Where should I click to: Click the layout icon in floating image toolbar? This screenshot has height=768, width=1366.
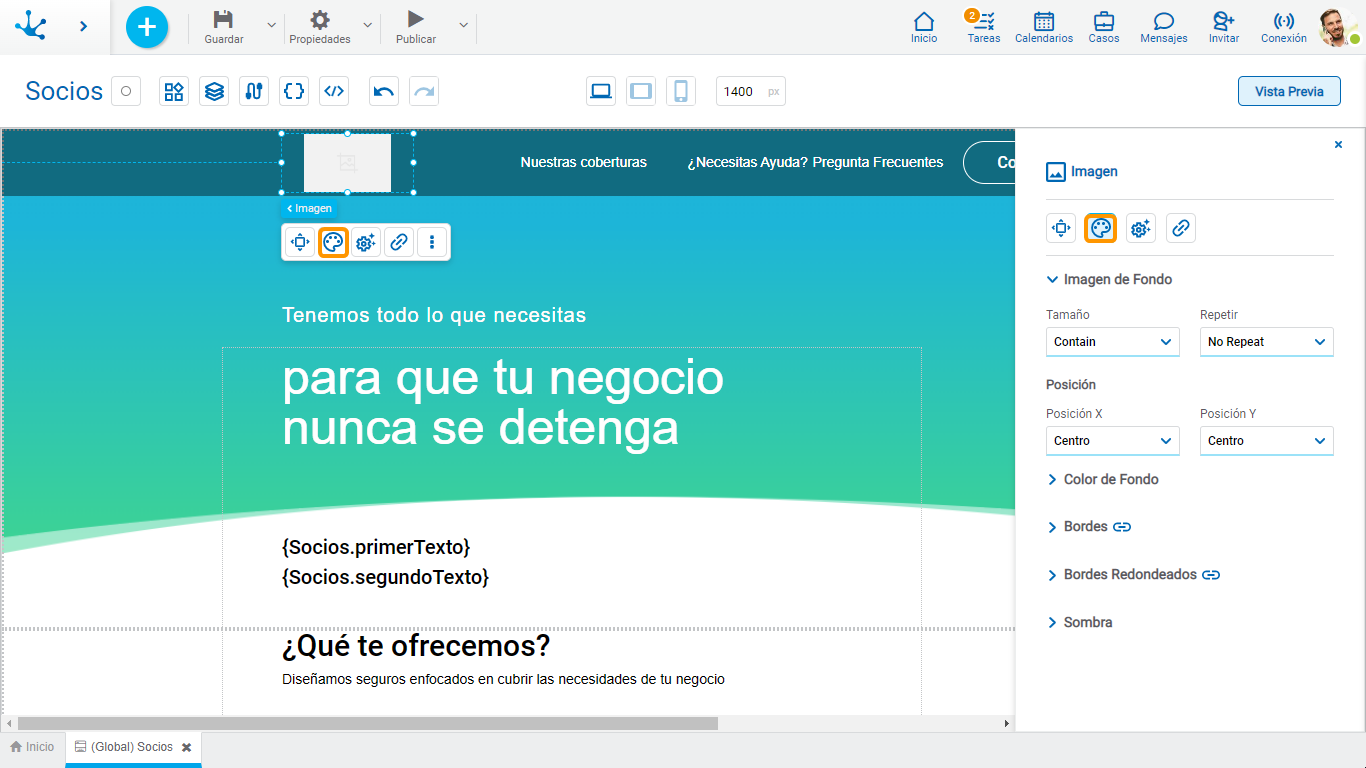pyautogui.click(x=299, y=242)
